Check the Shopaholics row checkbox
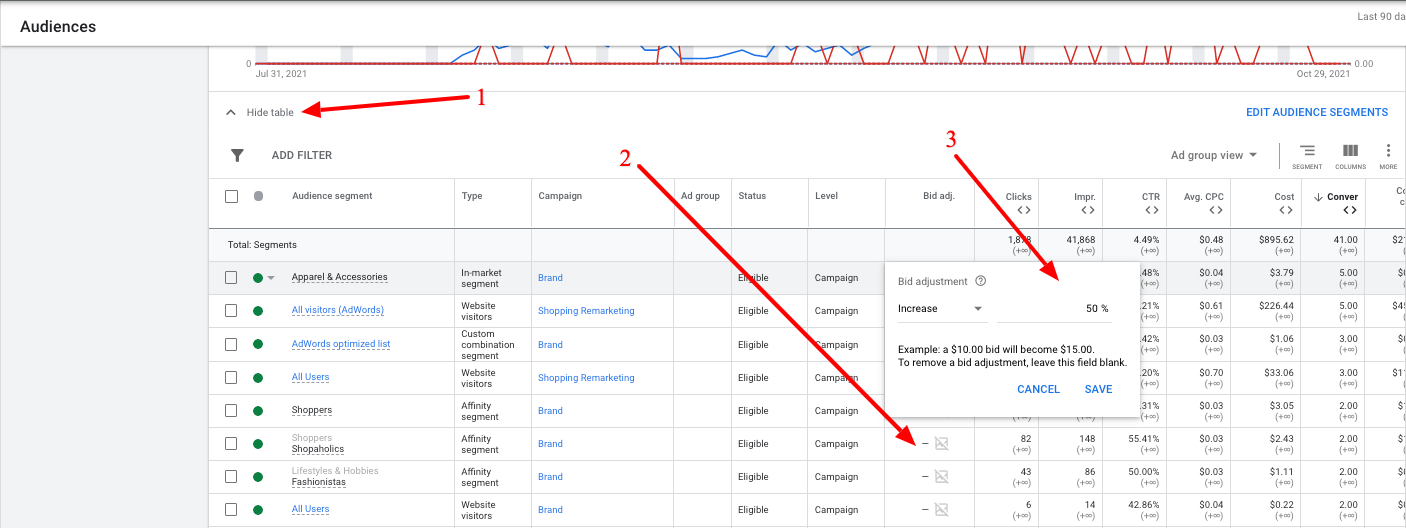This screenshot has width=1406, height=528. click(x=231, y=443)
